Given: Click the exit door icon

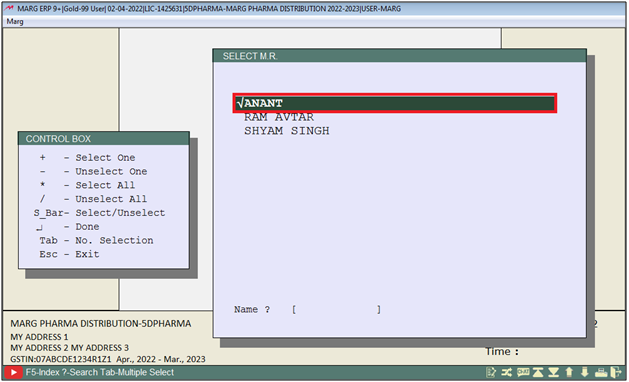Looking at the screenshot, I should [616, 372].
